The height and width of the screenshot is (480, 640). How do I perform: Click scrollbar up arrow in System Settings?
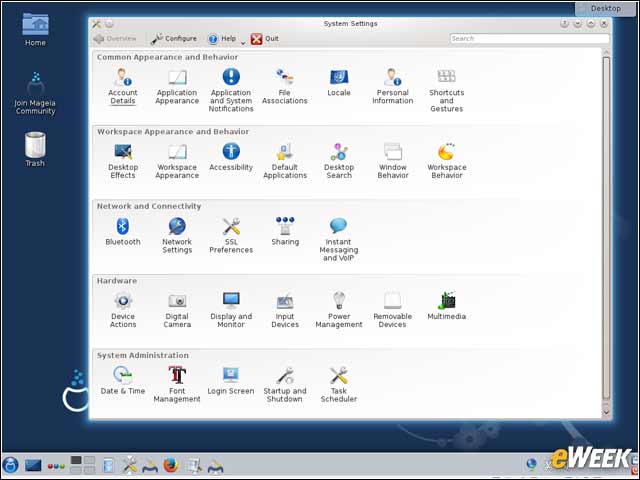click(606, 52)
